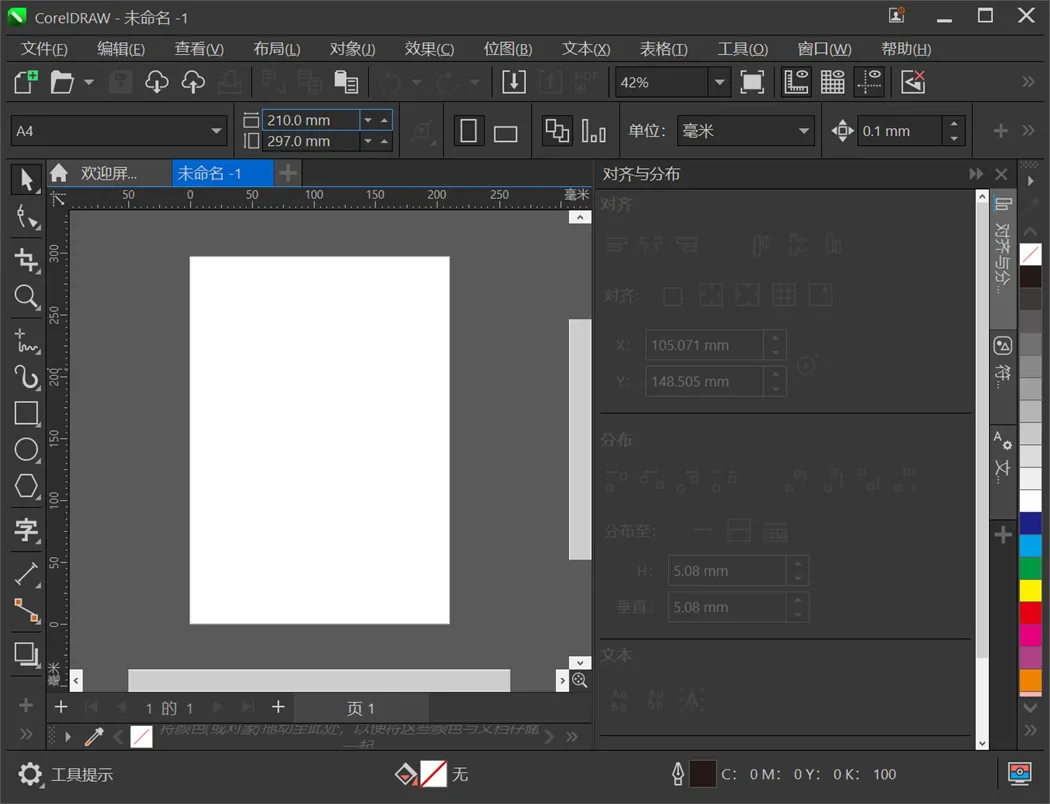The height and width of the screenshot is (804, 1050).
Task: Activate the Text tool (字)
Action: 26,530
